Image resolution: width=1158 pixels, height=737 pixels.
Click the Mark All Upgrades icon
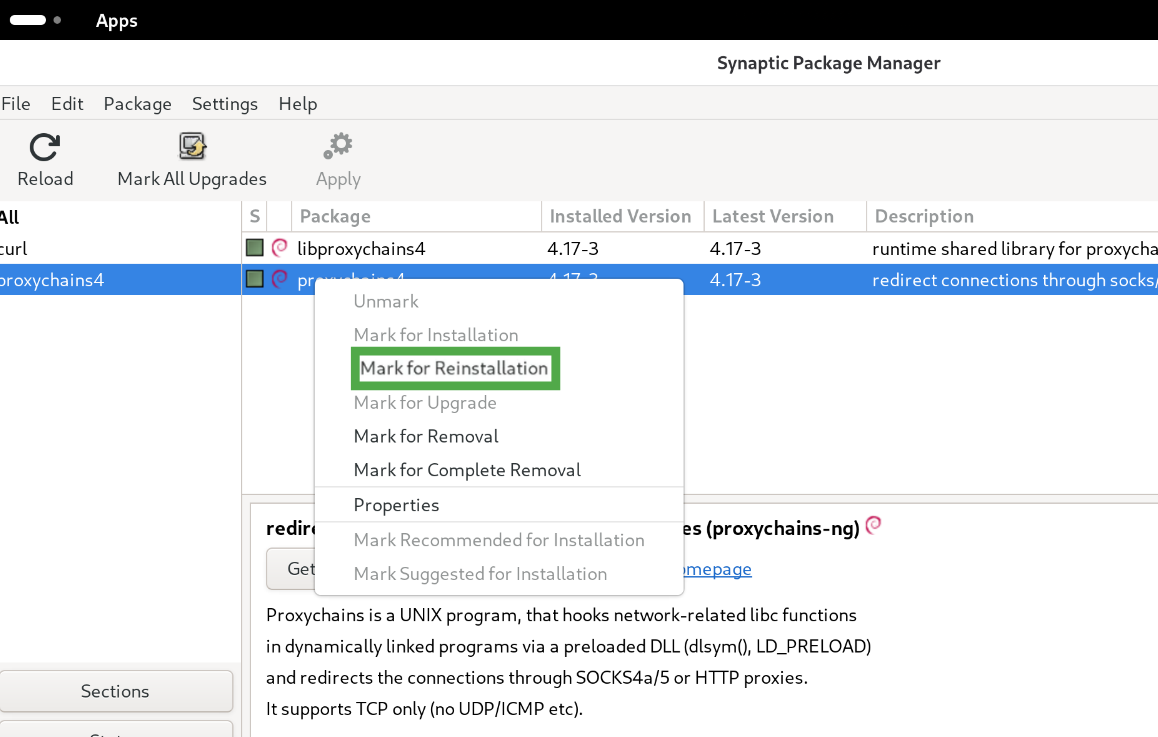[192, 146]
